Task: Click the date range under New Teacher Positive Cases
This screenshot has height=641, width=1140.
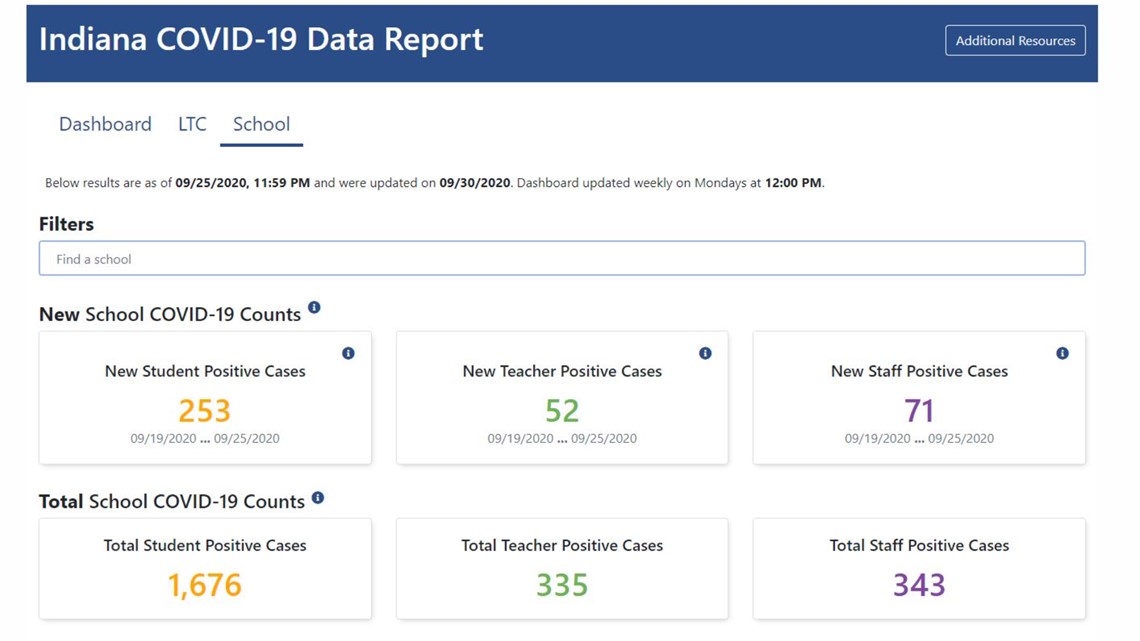Action: tap(562, 438)
